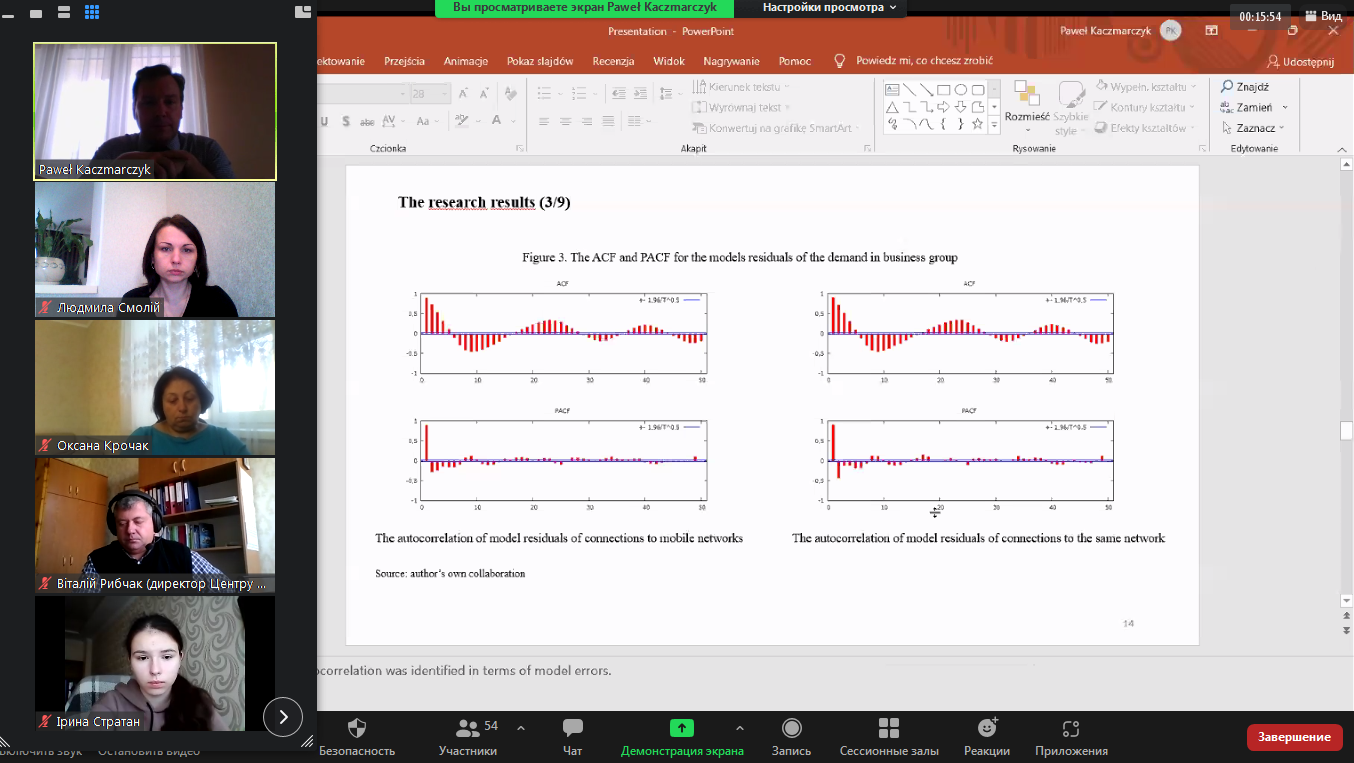Select Віталій Рибчак's video thumbnail
The image size is (1354, 763).
click(x=155, y=525)
